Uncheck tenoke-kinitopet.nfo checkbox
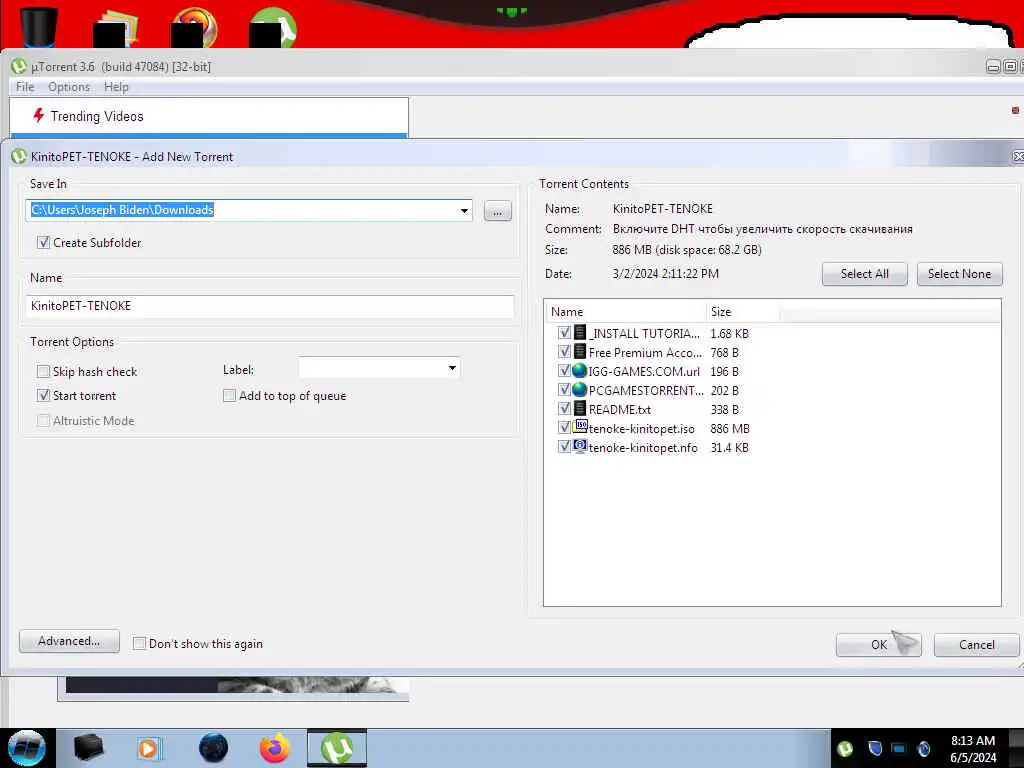The width and height of the screenshot is (1024, 768). tap(564, 447)
